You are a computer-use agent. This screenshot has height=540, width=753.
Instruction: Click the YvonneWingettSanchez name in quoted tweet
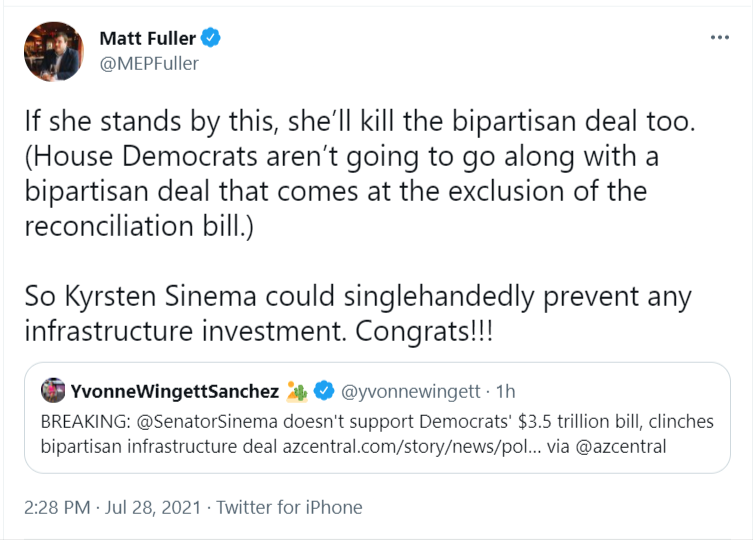(175, 390)
